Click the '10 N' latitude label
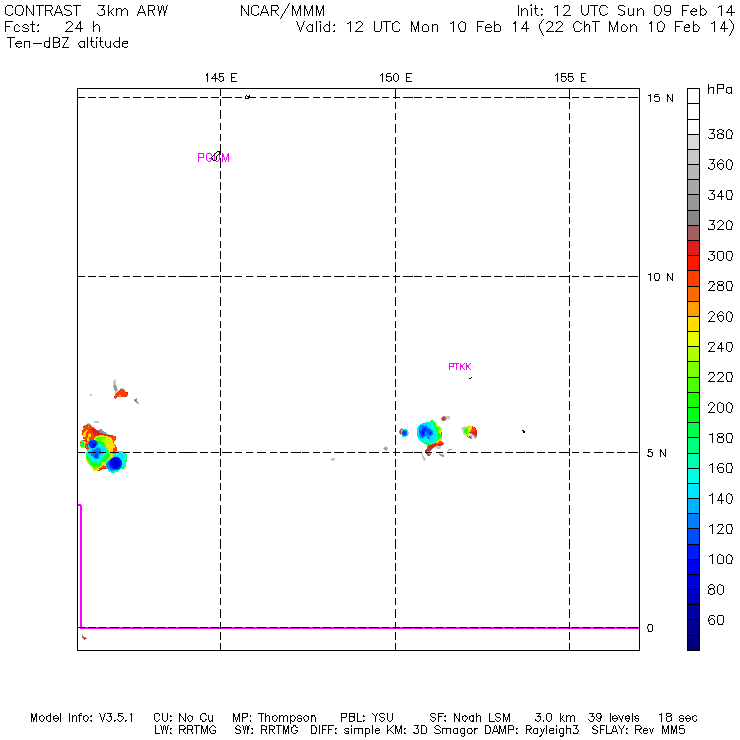Screen dimensions: 740x740 click(660, 277)
